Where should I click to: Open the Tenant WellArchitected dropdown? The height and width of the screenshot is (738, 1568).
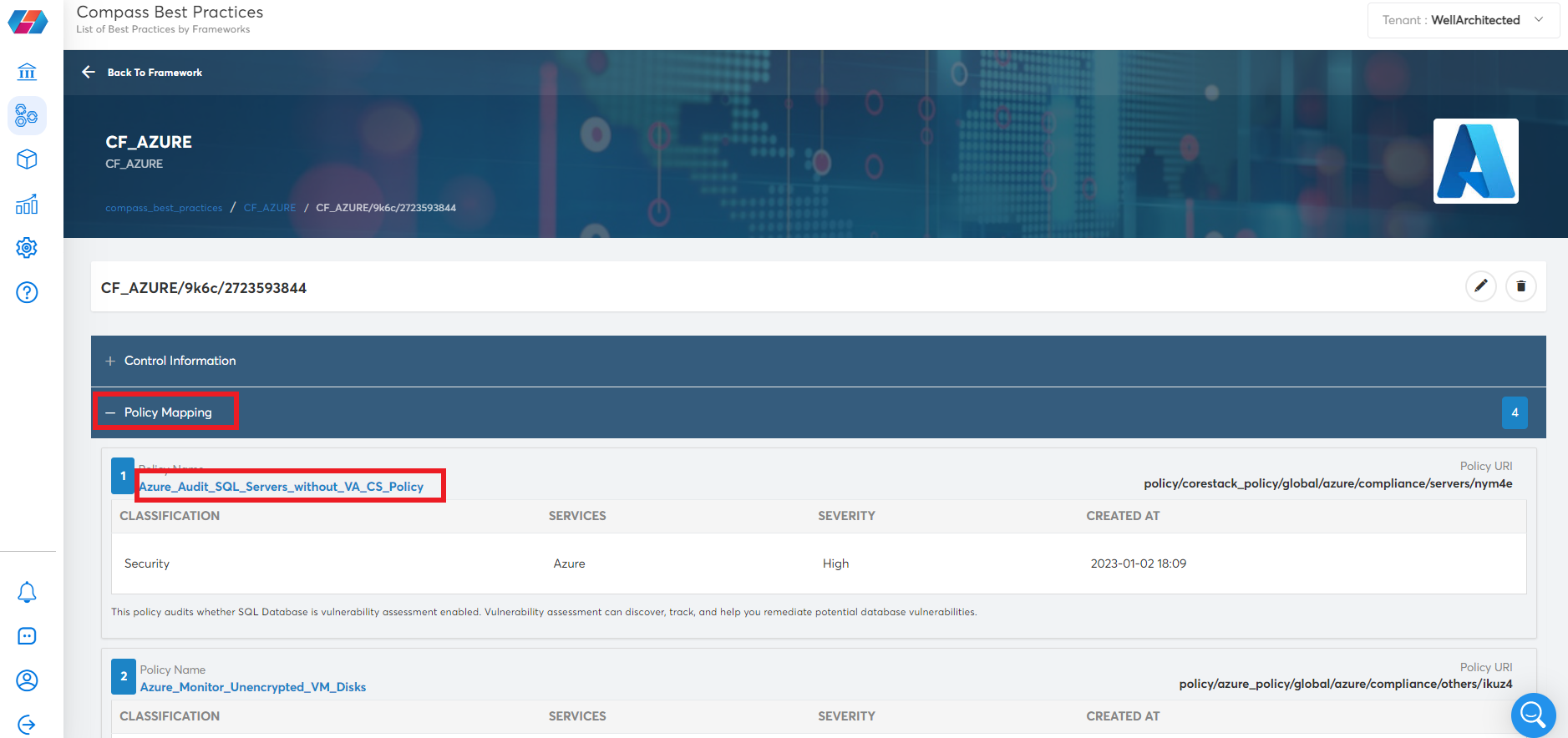pos(1464,20)
